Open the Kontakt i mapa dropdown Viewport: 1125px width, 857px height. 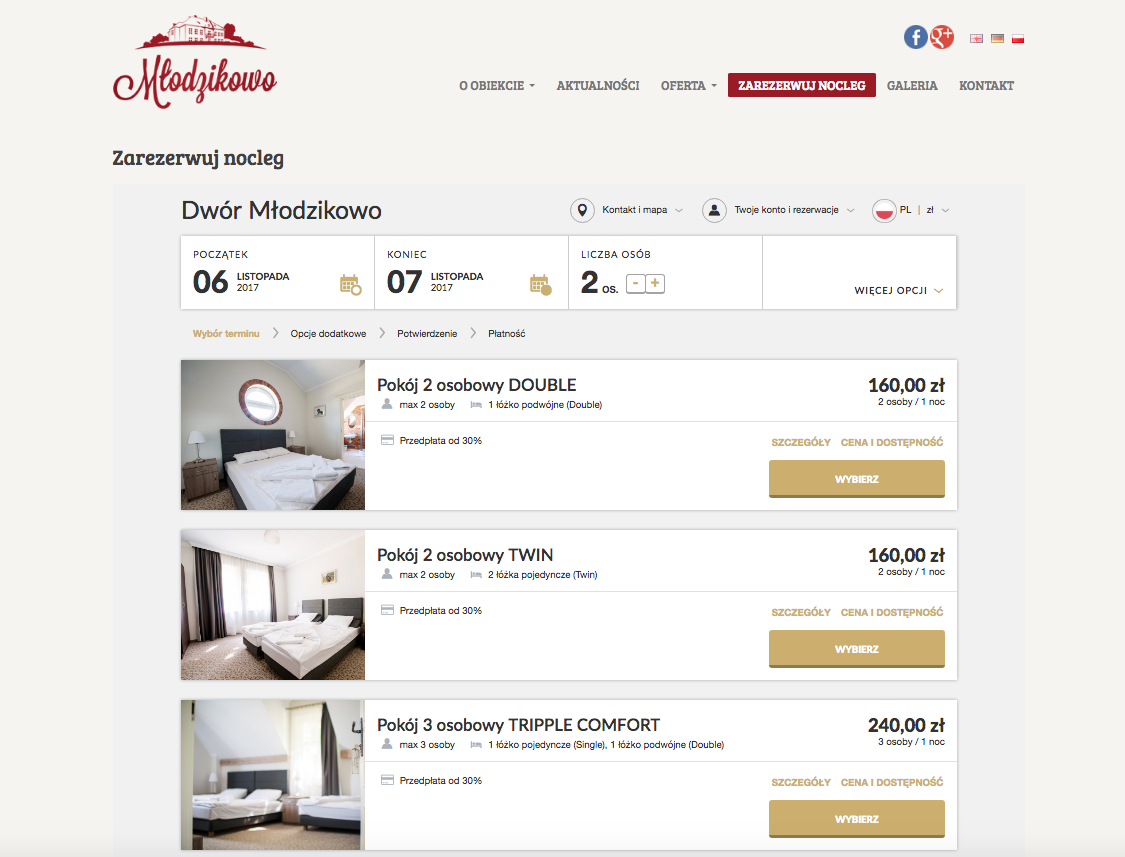(x=626, y=210)
